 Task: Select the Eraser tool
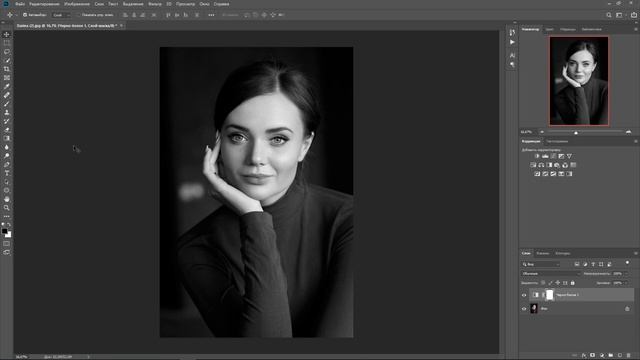(7, 130)
